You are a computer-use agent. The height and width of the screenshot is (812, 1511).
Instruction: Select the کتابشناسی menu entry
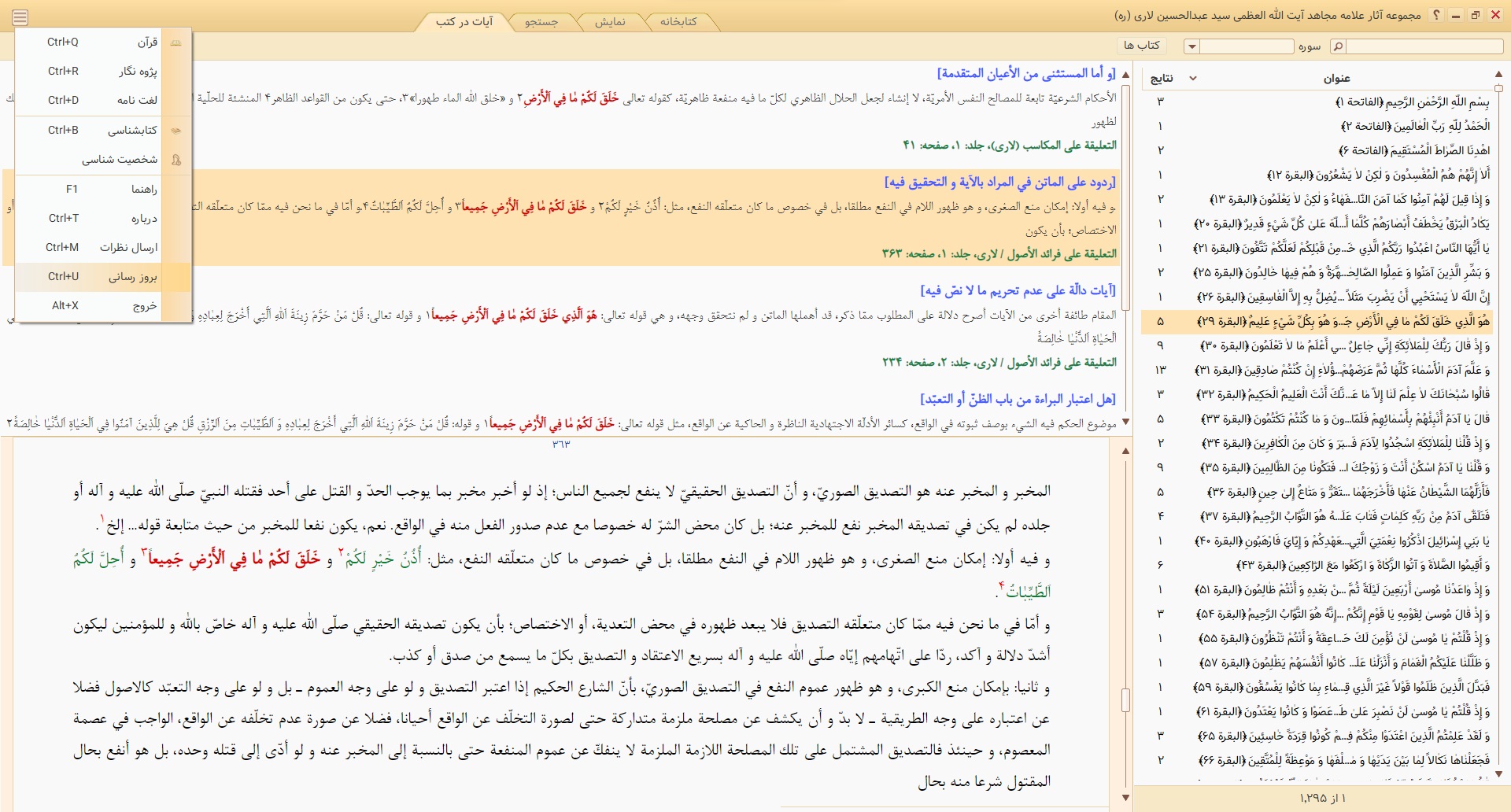pos(103,131)
